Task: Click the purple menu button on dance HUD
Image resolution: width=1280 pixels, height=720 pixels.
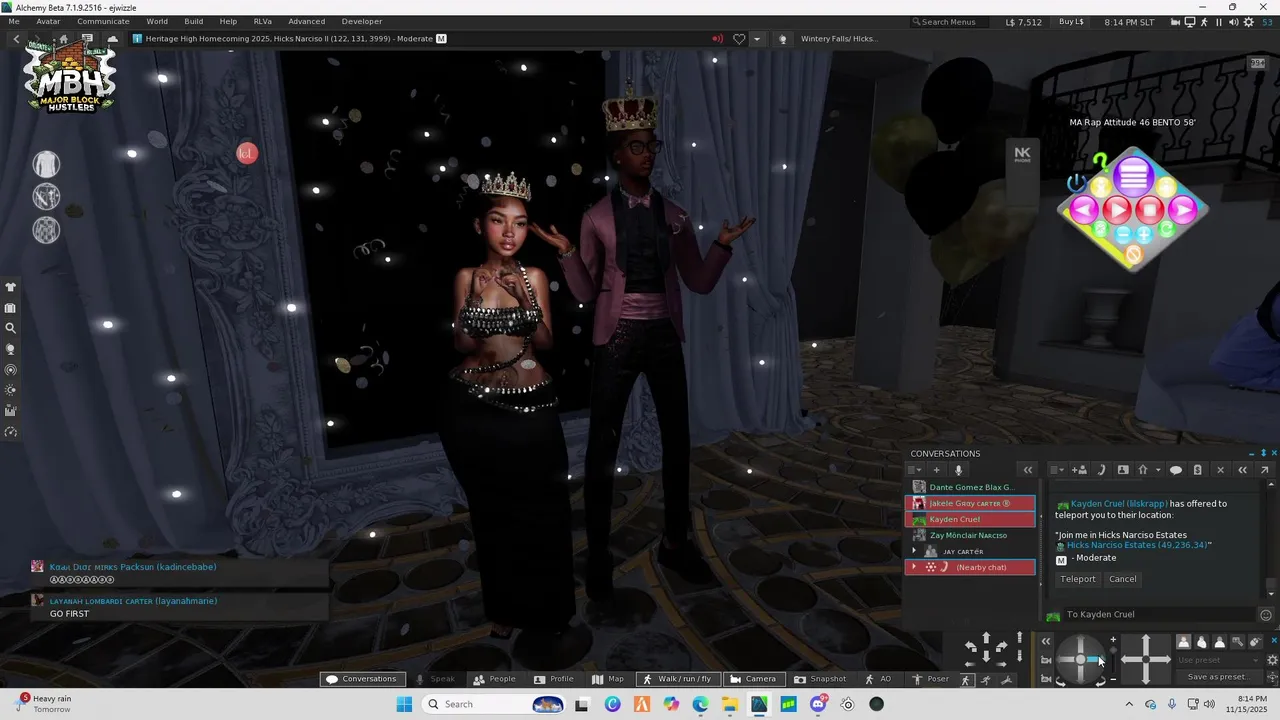Action: point(1133,177)
